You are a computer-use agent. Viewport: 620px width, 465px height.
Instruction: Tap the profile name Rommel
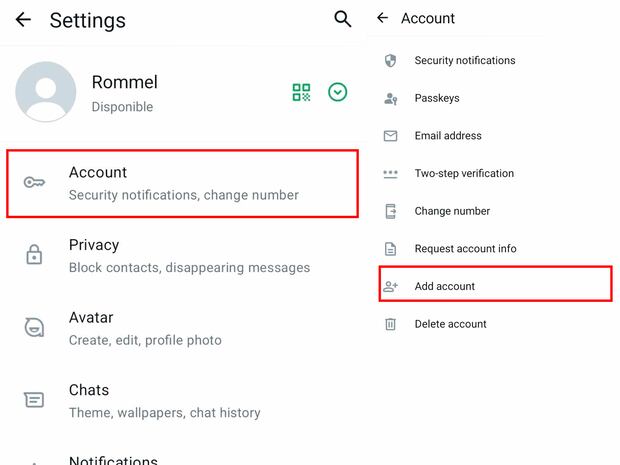(x=124, y=82)
